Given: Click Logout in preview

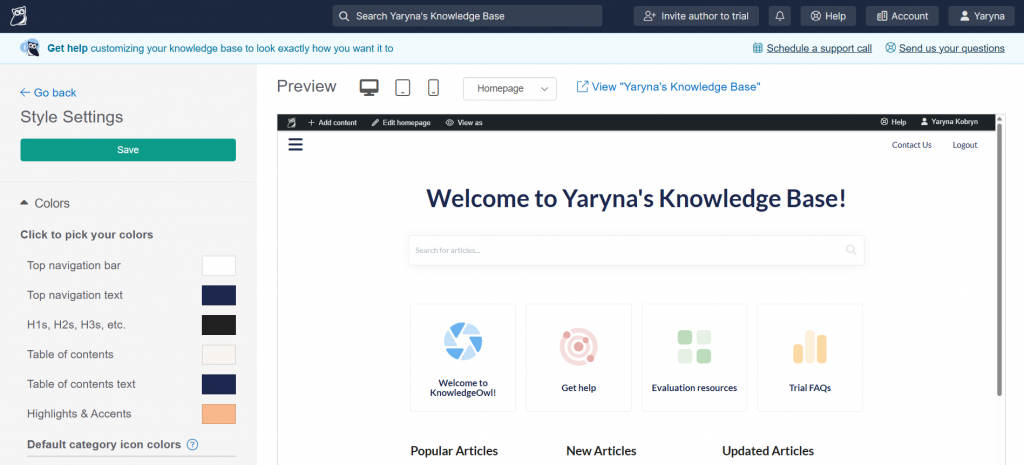Looking at the screenshot, I should point(965,145).
